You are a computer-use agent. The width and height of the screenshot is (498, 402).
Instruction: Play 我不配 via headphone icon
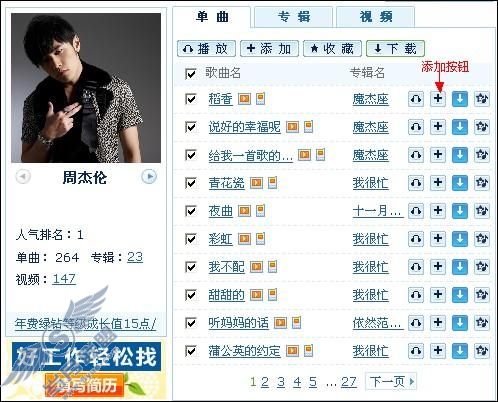click(x=416, y=267)
